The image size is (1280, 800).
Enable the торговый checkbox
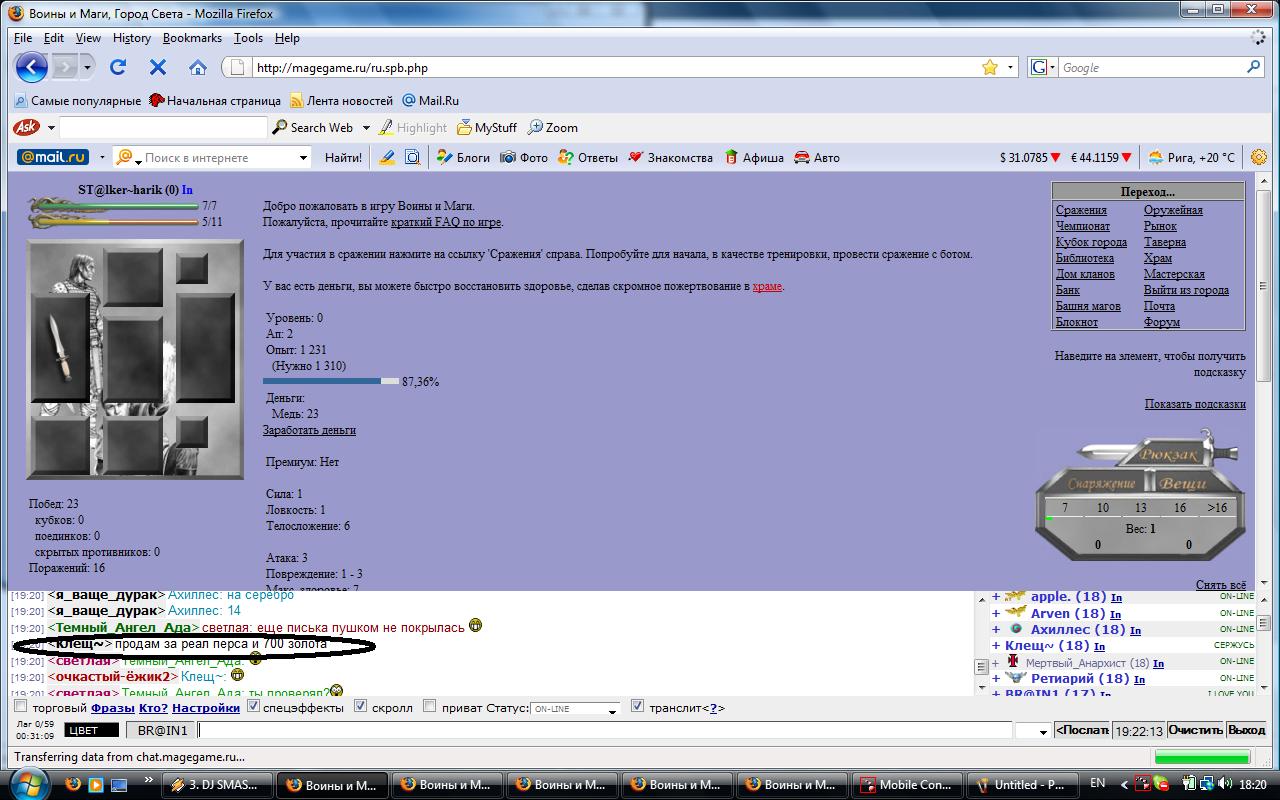(20, 707)
